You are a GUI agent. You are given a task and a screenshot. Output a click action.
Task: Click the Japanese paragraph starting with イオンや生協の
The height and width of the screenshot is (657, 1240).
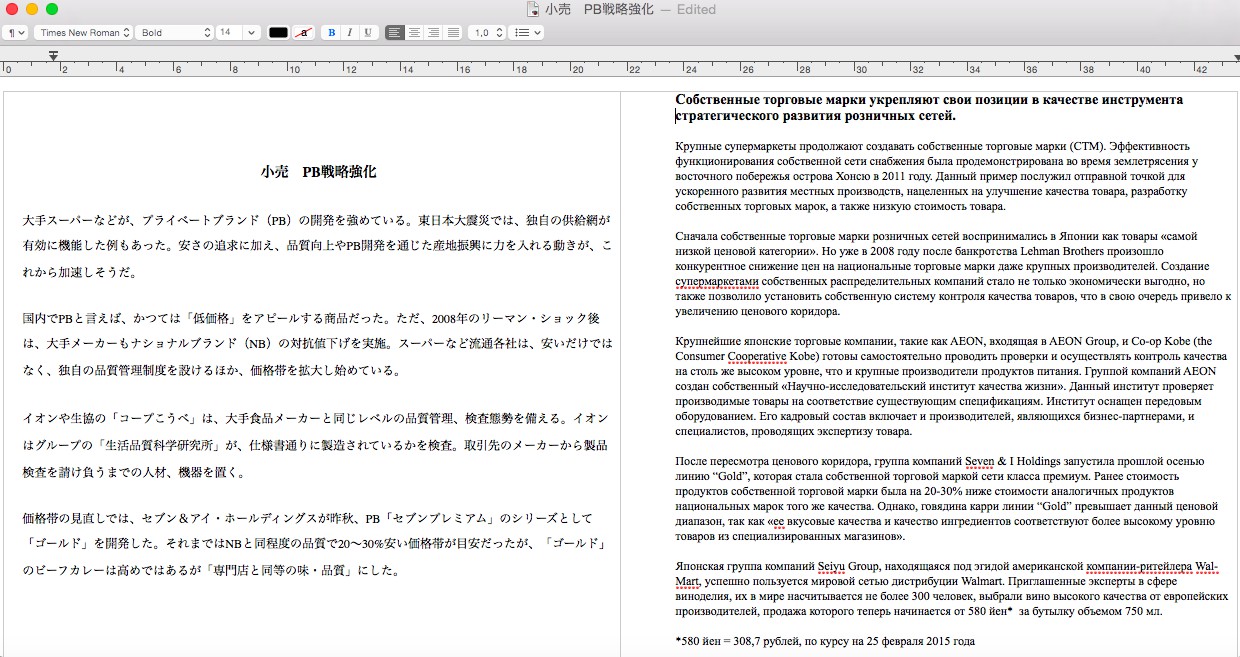coord(317,444)
